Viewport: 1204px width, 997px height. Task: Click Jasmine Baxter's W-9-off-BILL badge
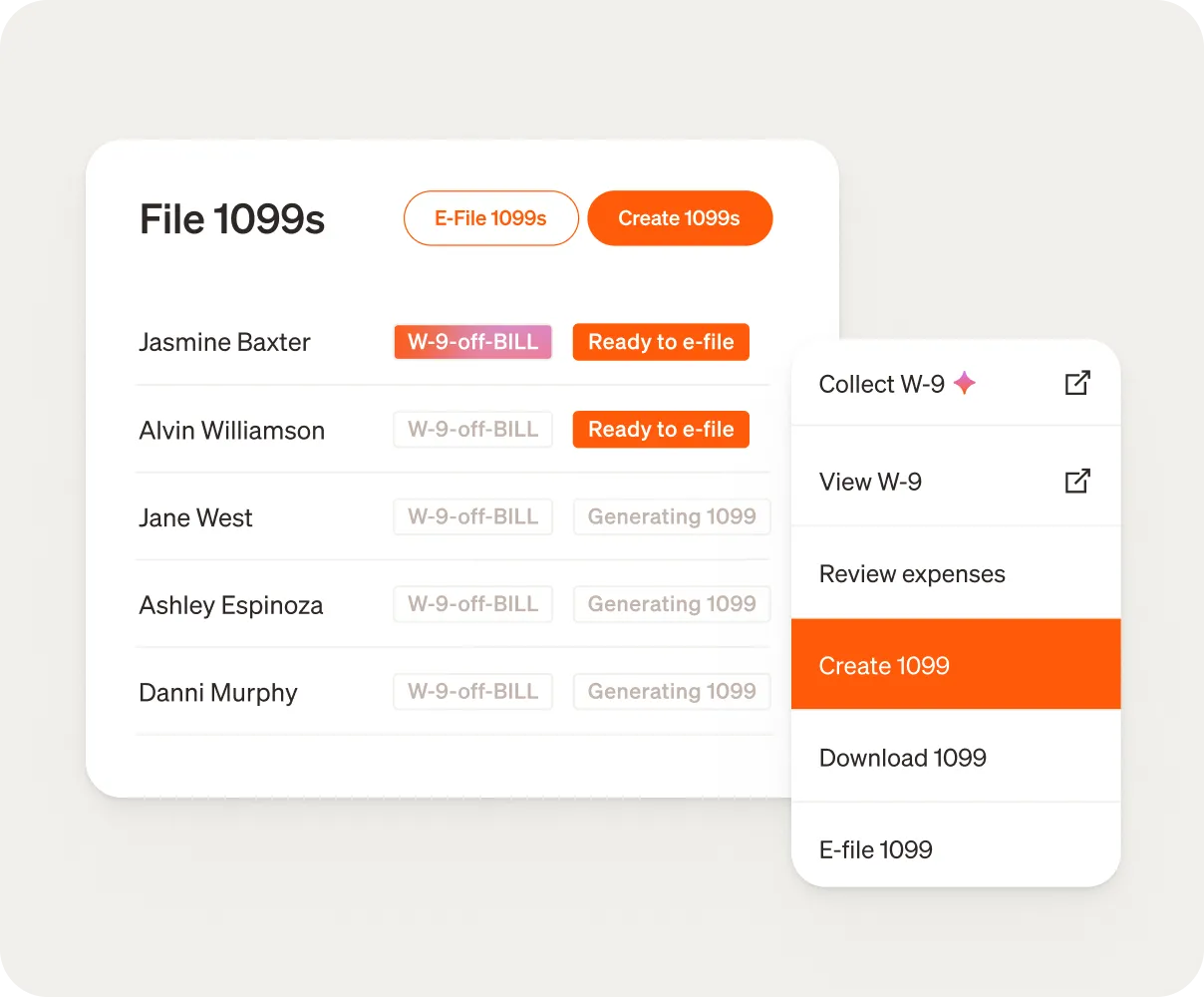[473, 342]
